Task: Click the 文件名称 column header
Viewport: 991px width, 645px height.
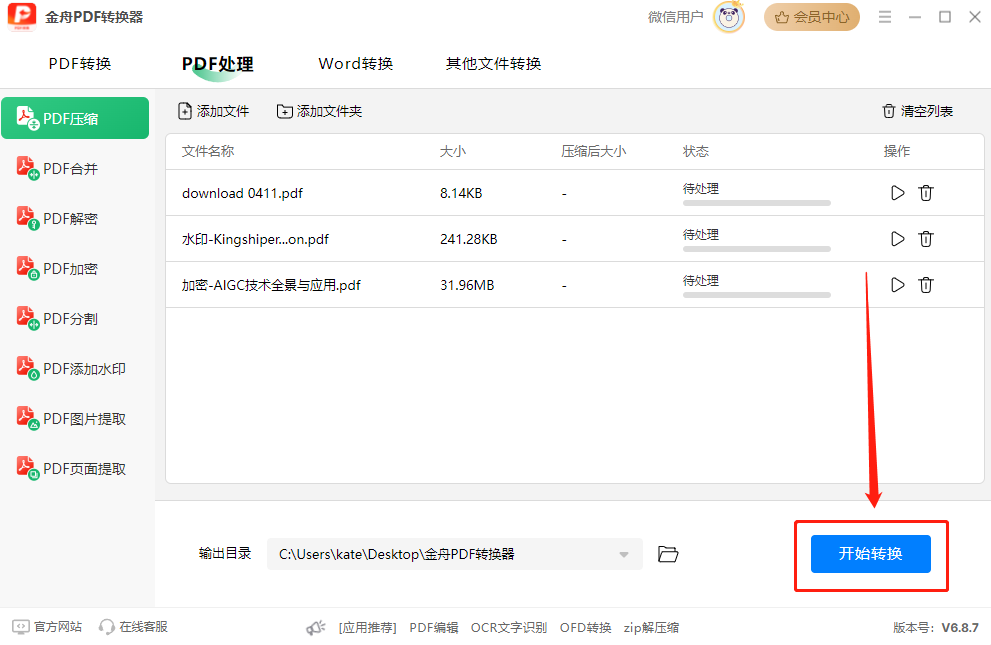Action: point(208,151)
